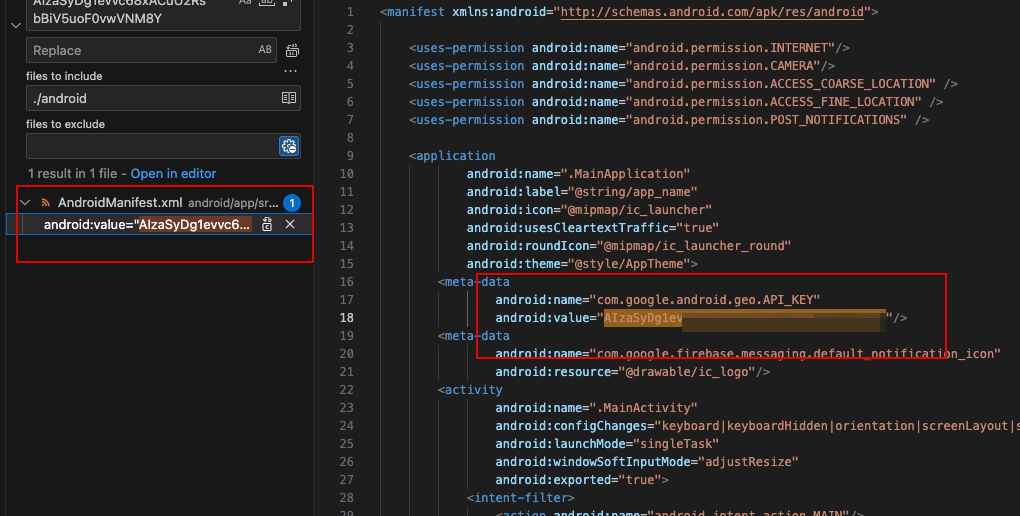
Task: Click the Replace All icon
Action: coord(292,50)
